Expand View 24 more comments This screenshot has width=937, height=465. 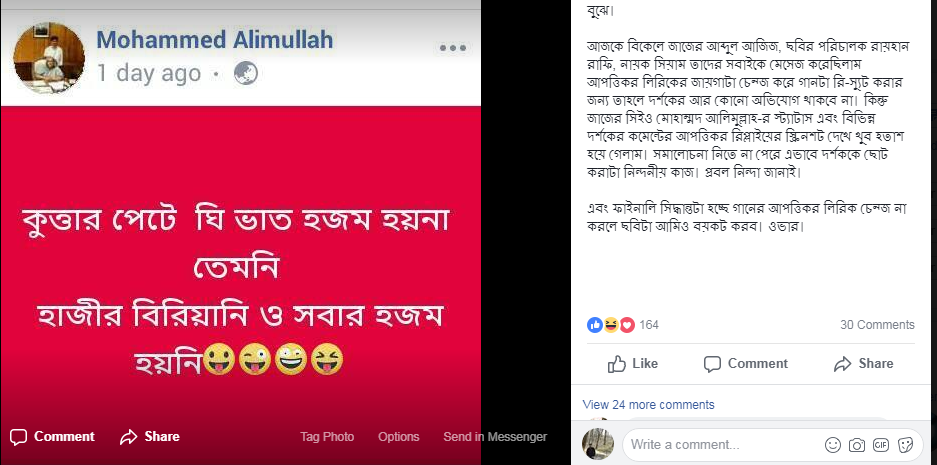648,405
